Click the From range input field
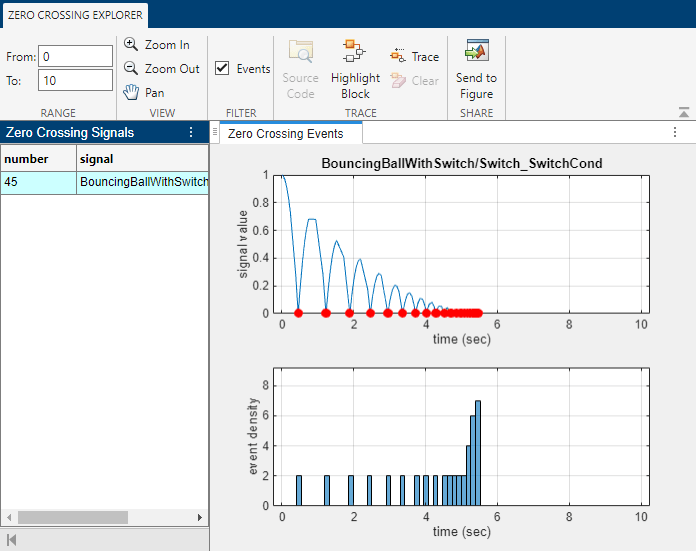 pyautogui.click(x=76, y=57)
